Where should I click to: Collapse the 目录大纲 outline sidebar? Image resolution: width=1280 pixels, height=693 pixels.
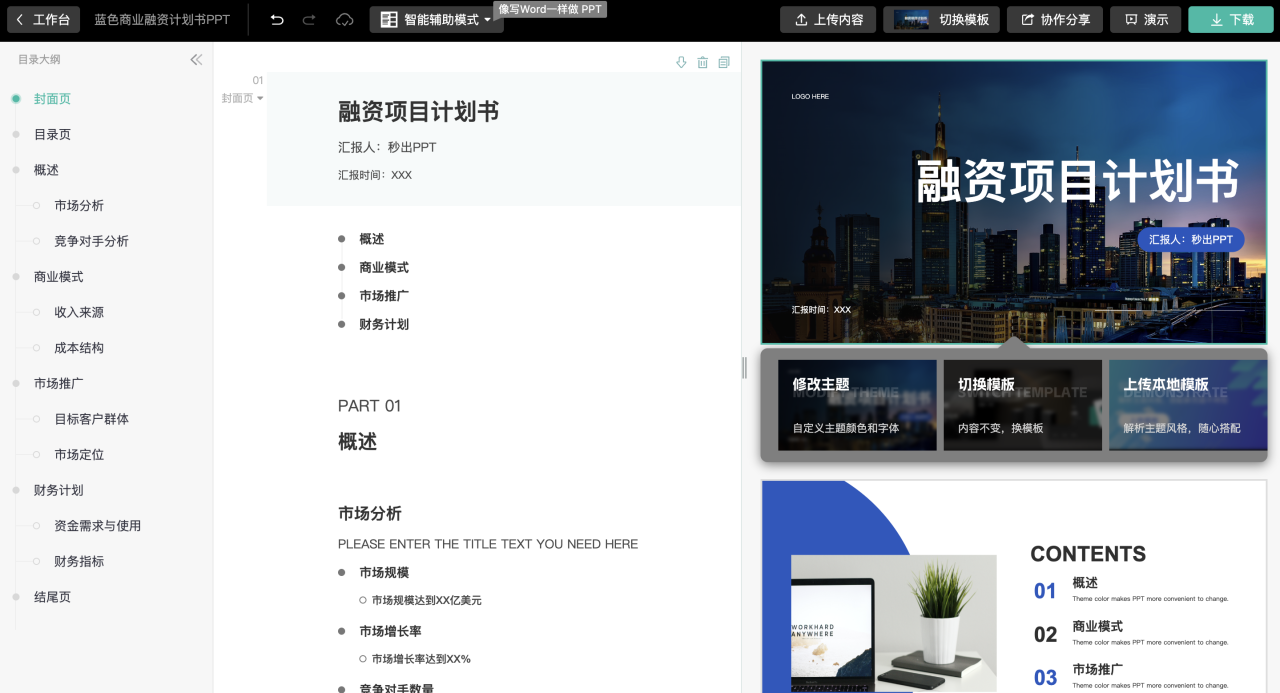196,60
